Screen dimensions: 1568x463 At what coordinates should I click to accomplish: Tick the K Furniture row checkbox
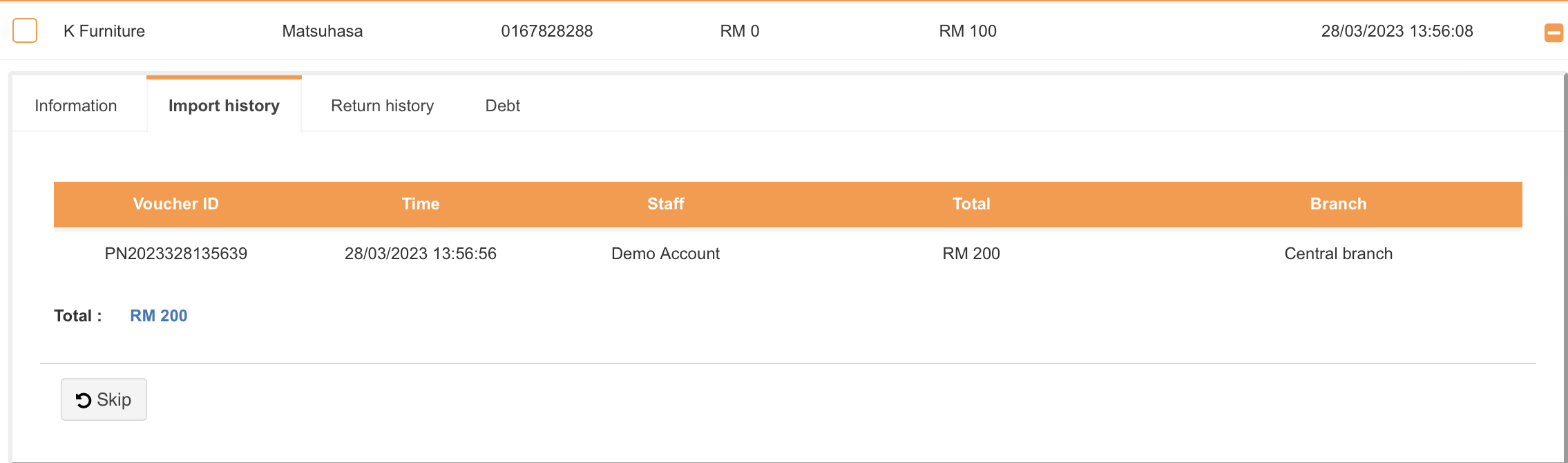click(x=25, y=30)
